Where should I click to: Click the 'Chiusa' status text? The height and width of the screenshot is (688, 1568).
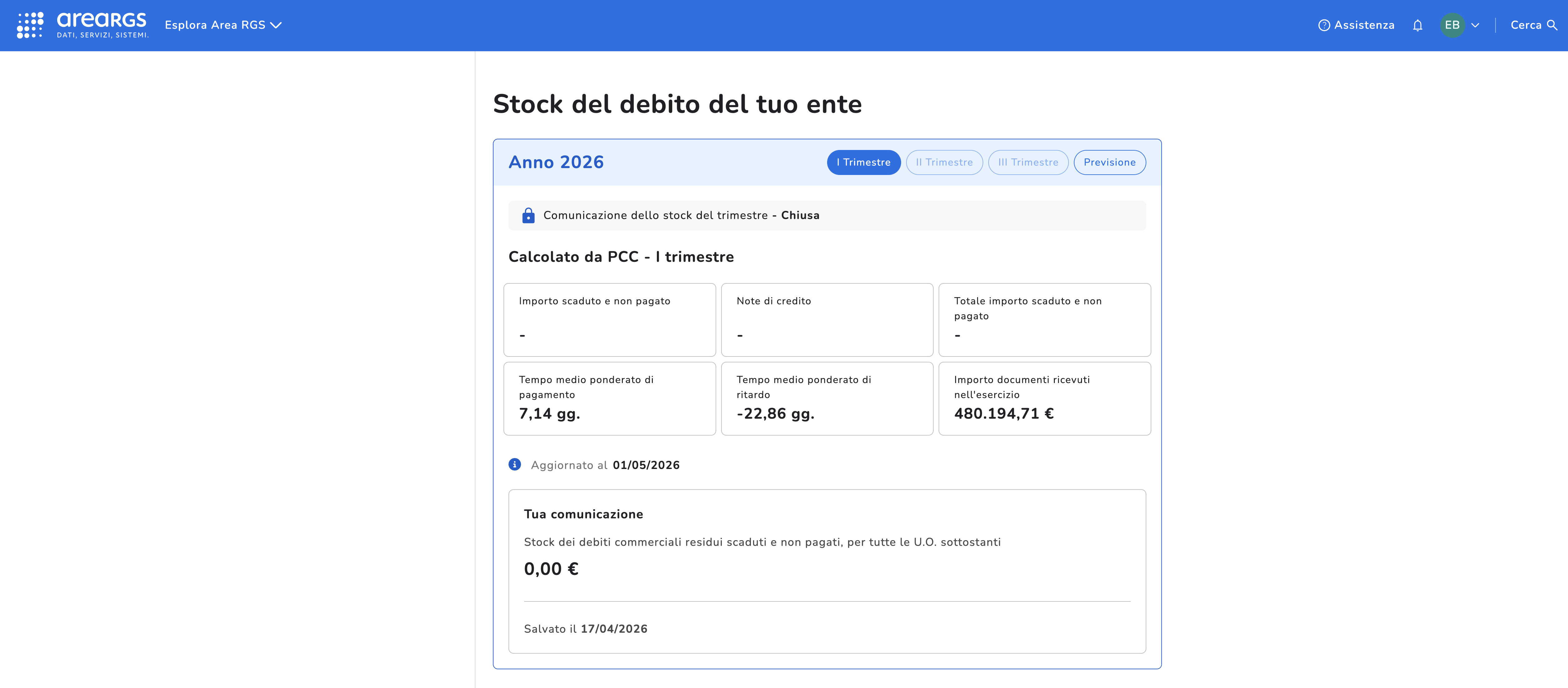(x=800, y=216)
